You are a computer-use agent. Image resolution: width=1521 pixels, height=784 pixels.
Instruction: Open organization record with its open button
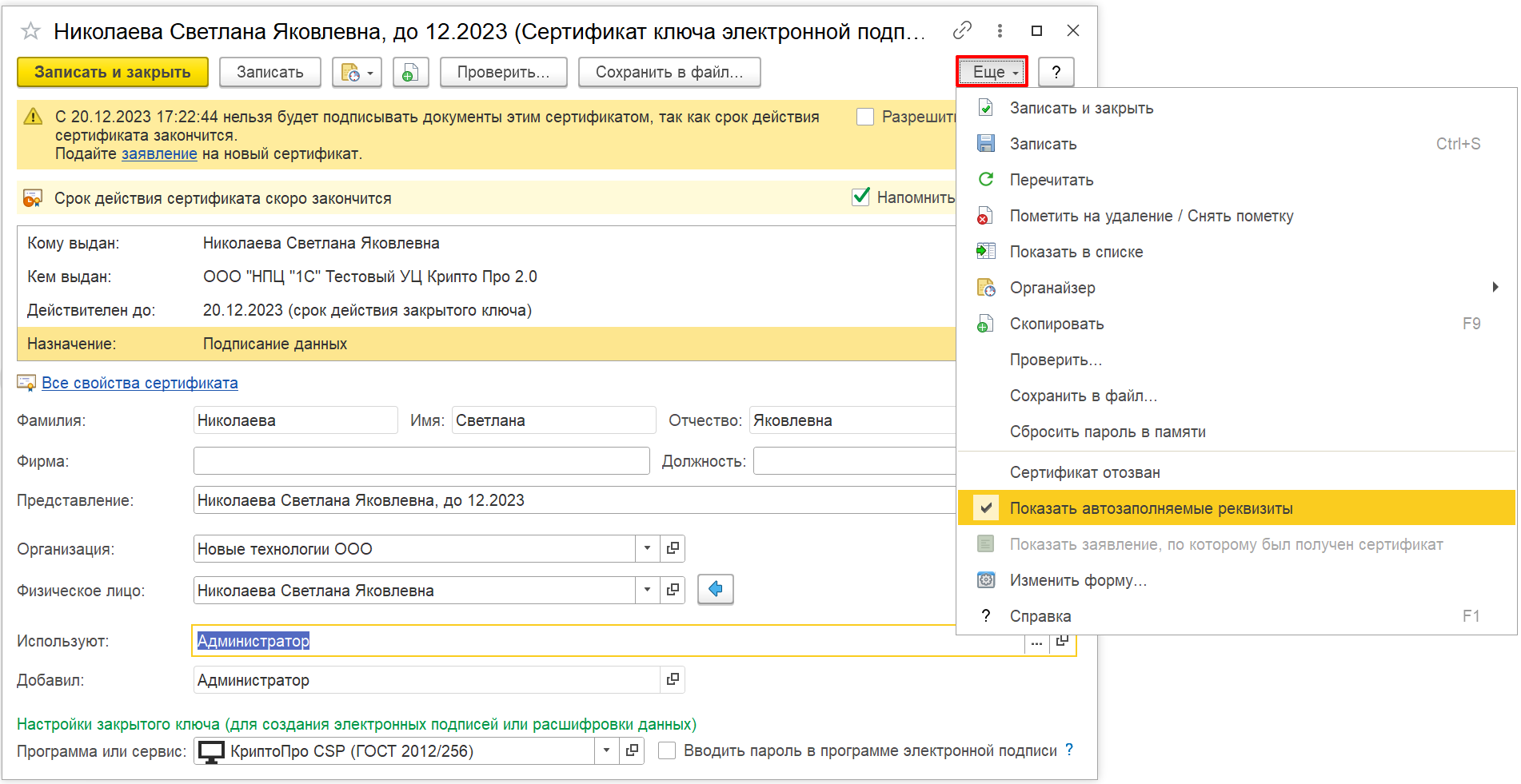673,548
